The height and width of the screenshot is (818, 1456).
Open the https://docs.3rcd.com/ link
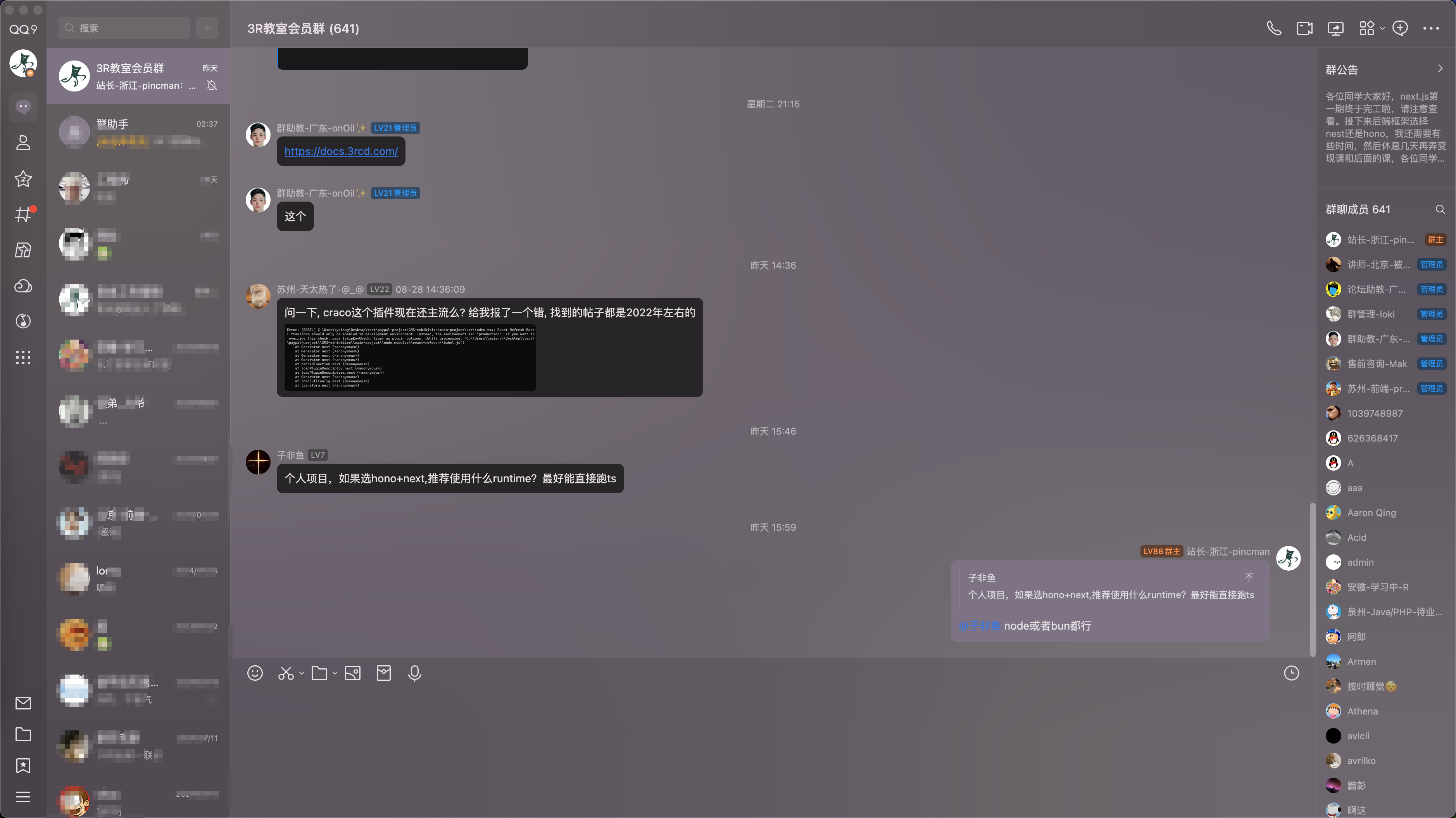tap(341, 152)
